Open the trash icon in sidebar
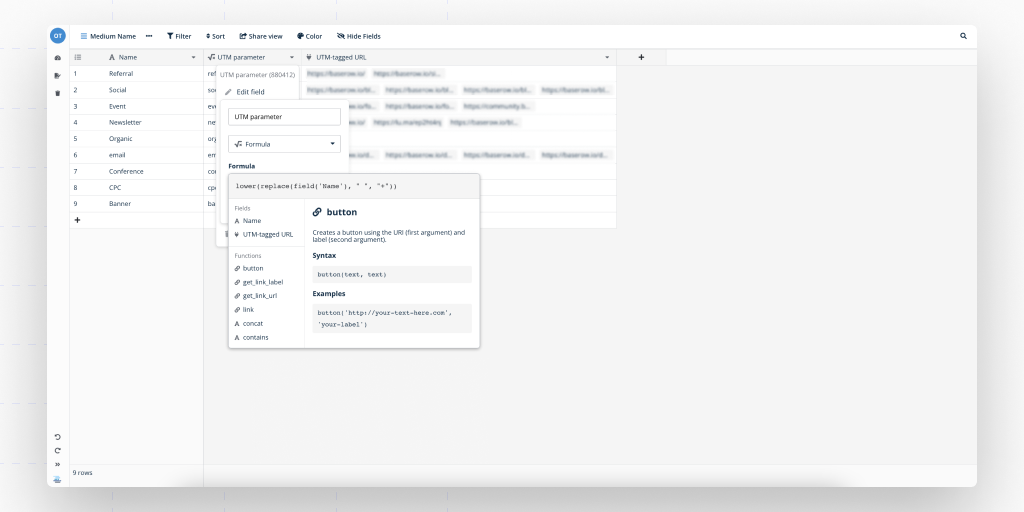Viewport: 1024px width, 512px height. click(57, 93)
